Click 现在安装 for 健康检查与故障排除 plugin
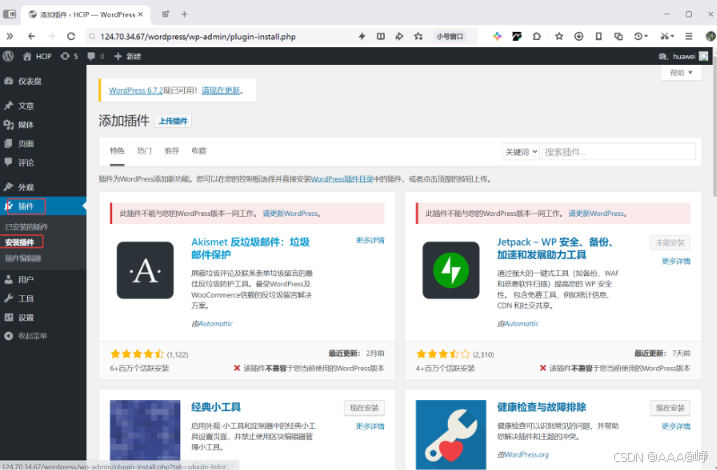The image size is (717, 470). 670,408
